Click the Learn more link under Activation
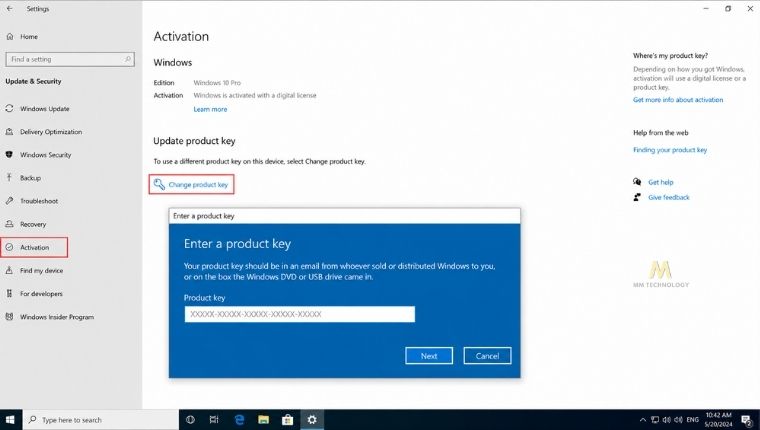The image size is (760, 430). (x=210, y=110)
